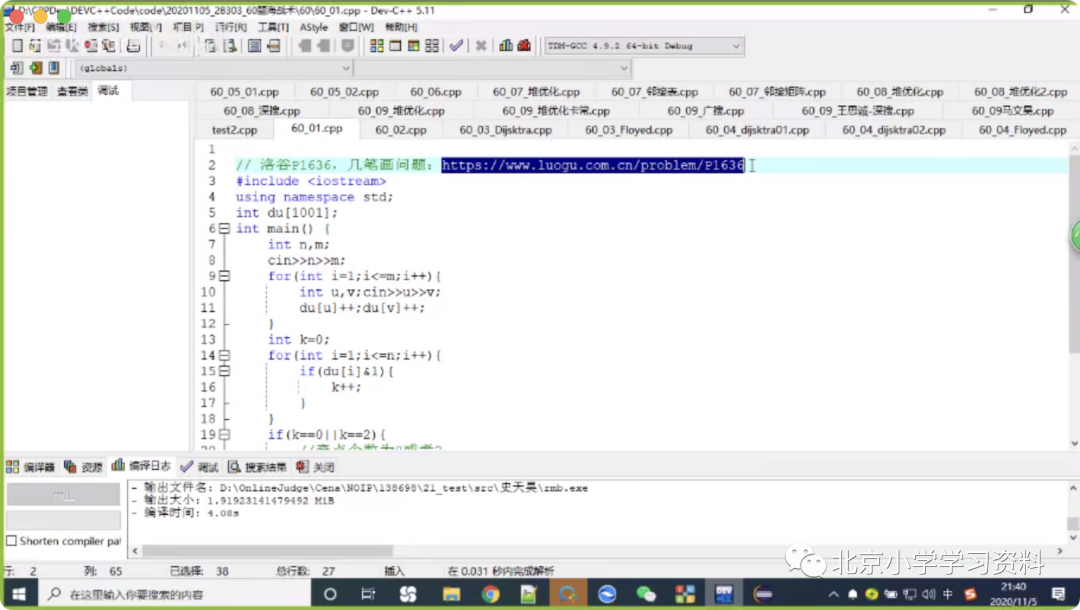The height and width of the screenshot is (610, 1080).
Task: Open the 帮助[H] menu
Action: (401, 27)
